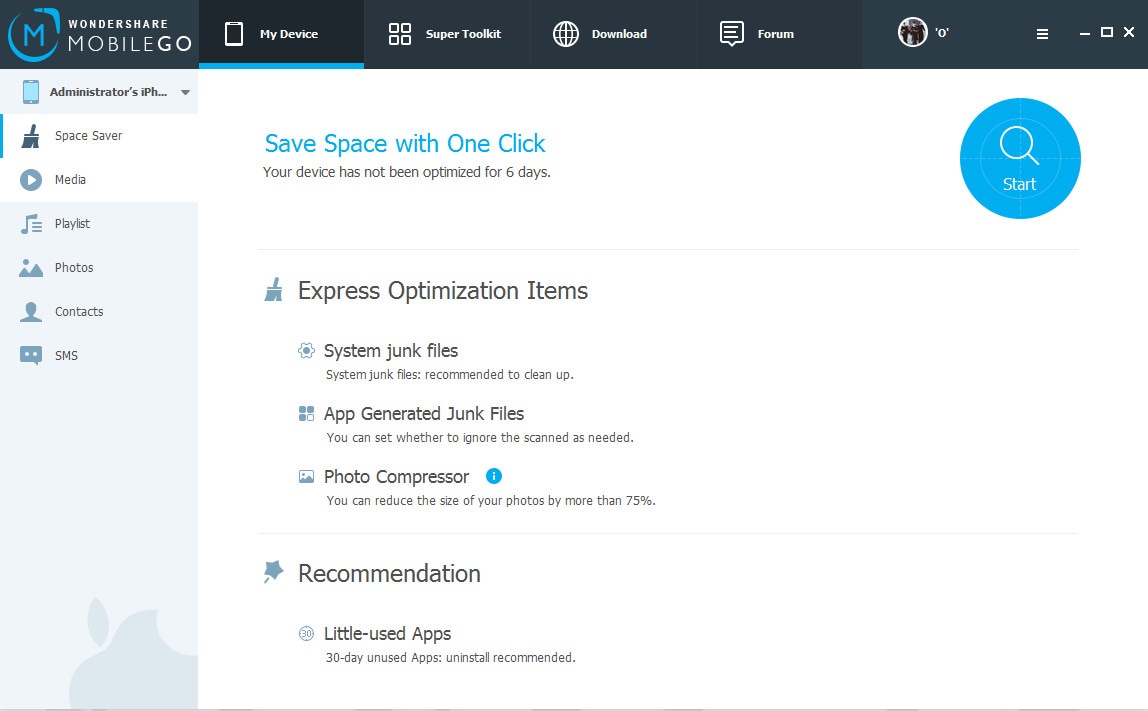Go to the Forum tab

tap(757, 34)
